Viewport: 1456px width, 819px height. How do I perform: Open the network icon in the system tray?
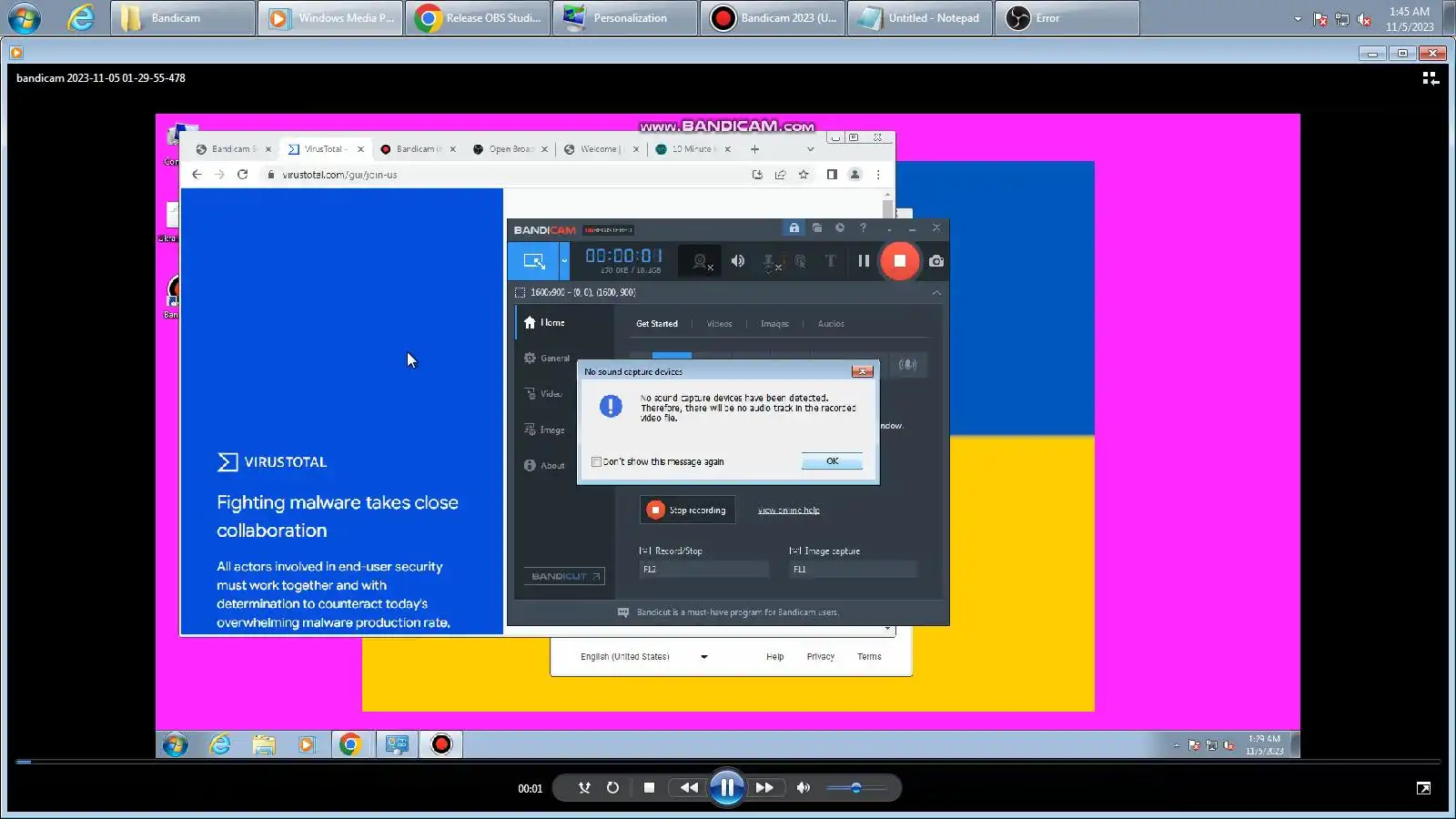pos(1342,19)
